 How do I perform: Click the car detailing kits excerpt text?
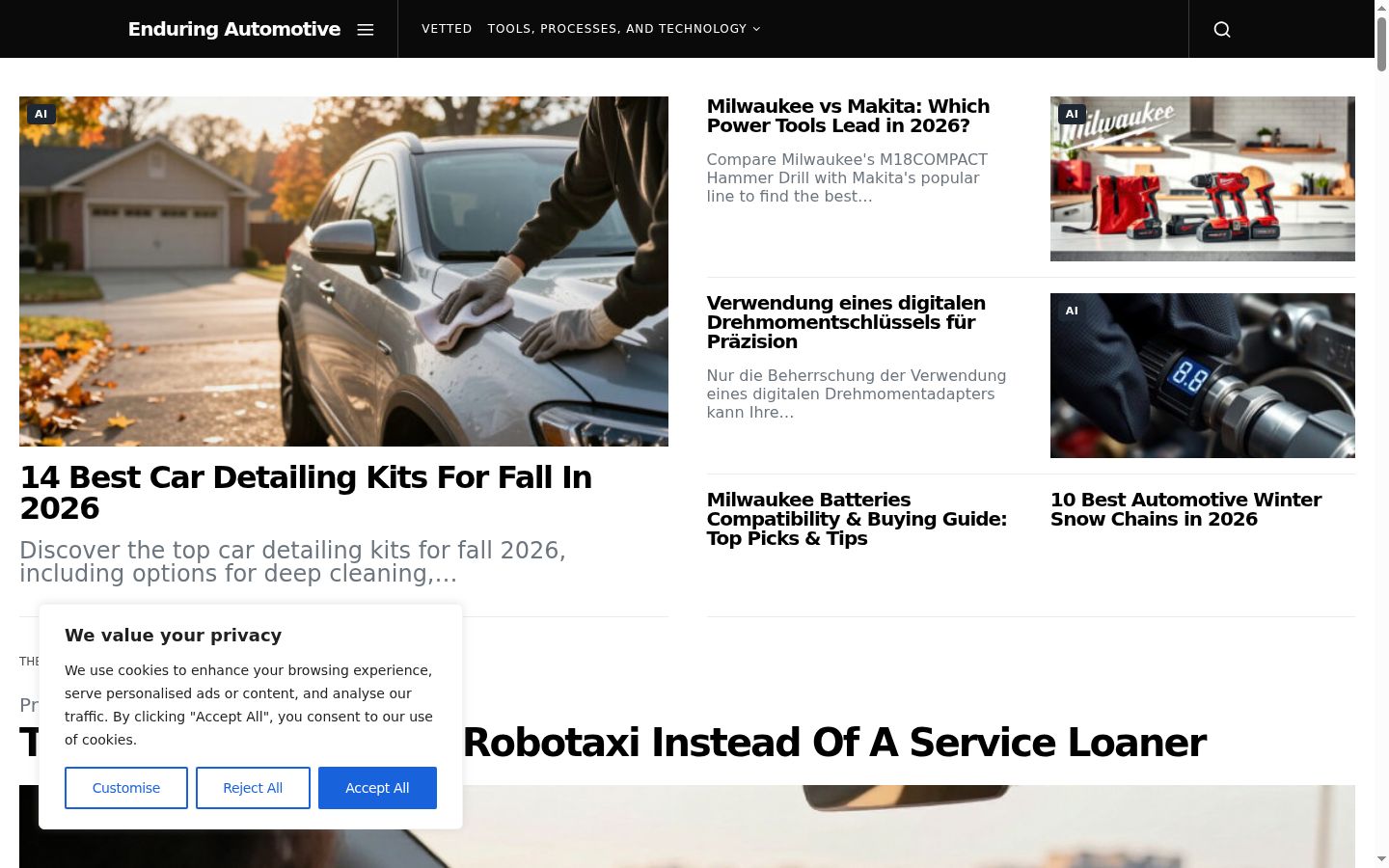(292, 561)
